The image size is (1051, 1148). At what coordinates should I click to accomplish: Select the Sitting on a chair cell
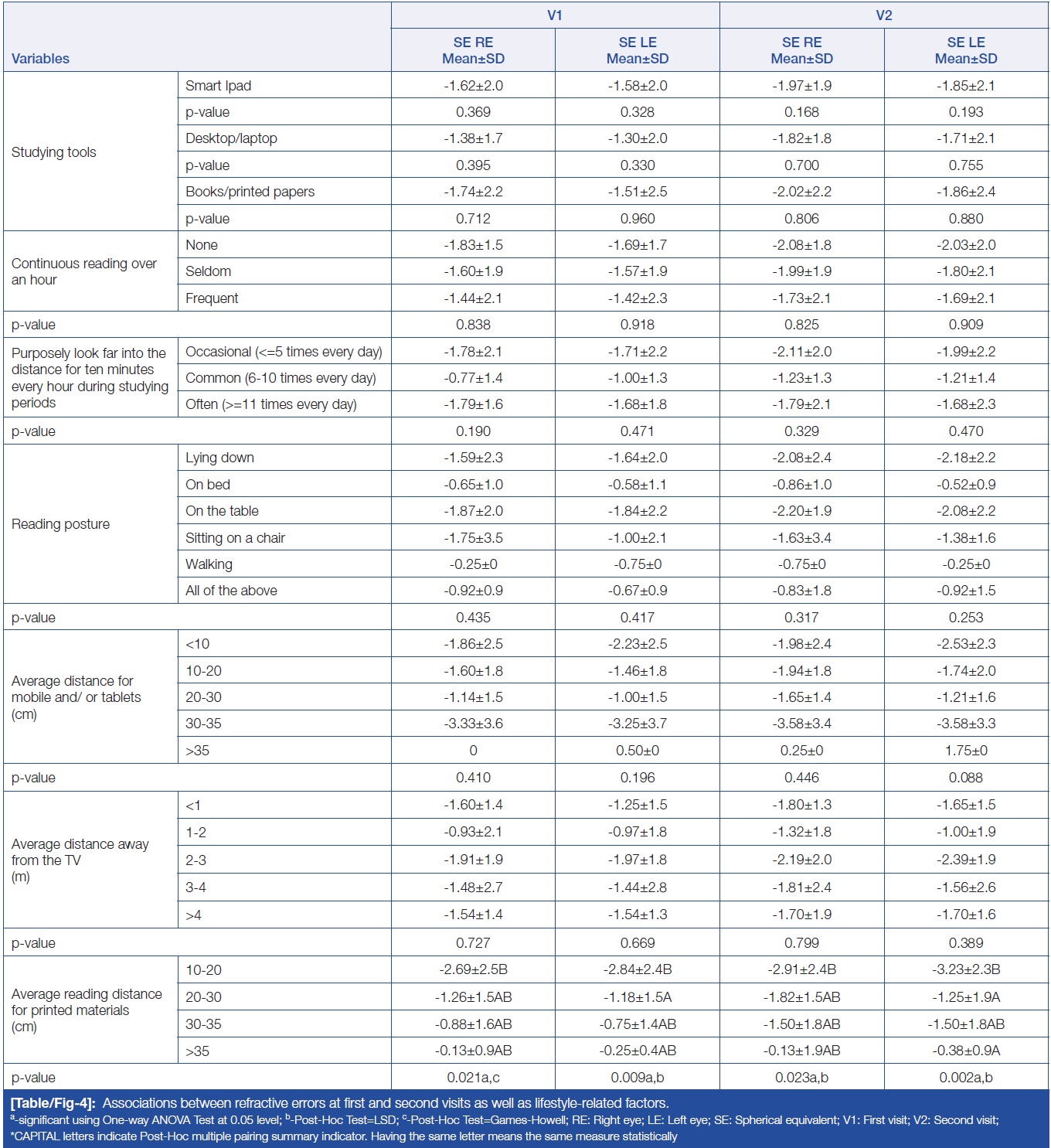tap(235, 538)
